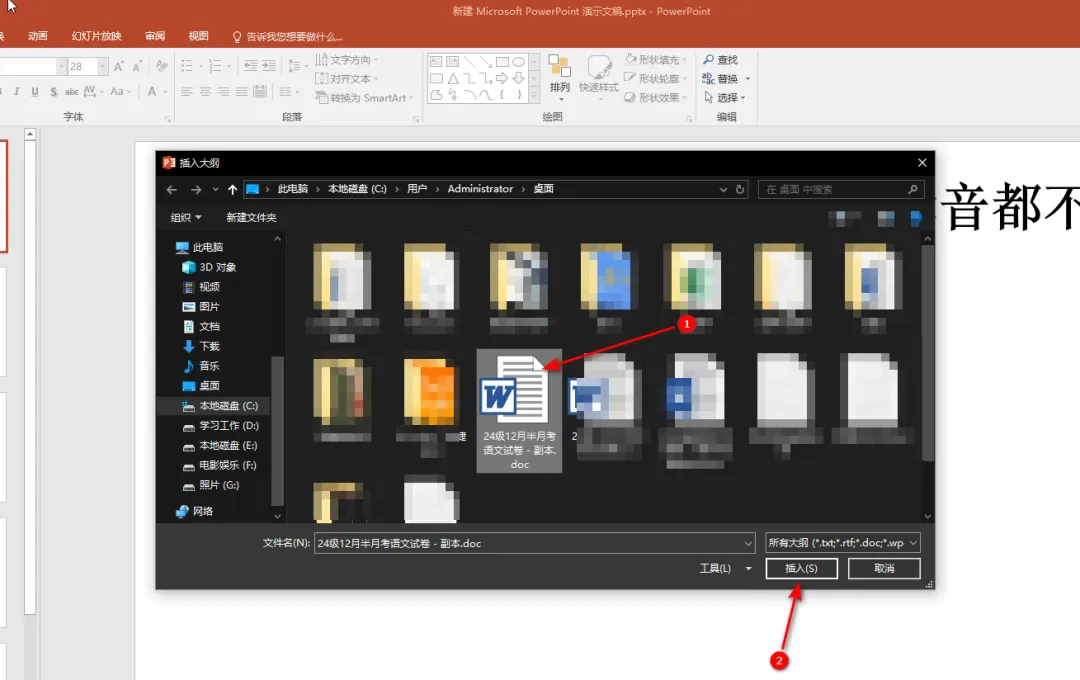Open 对齐文本 align text menu
Screen dimensions: 1080x680
[346, 79]
